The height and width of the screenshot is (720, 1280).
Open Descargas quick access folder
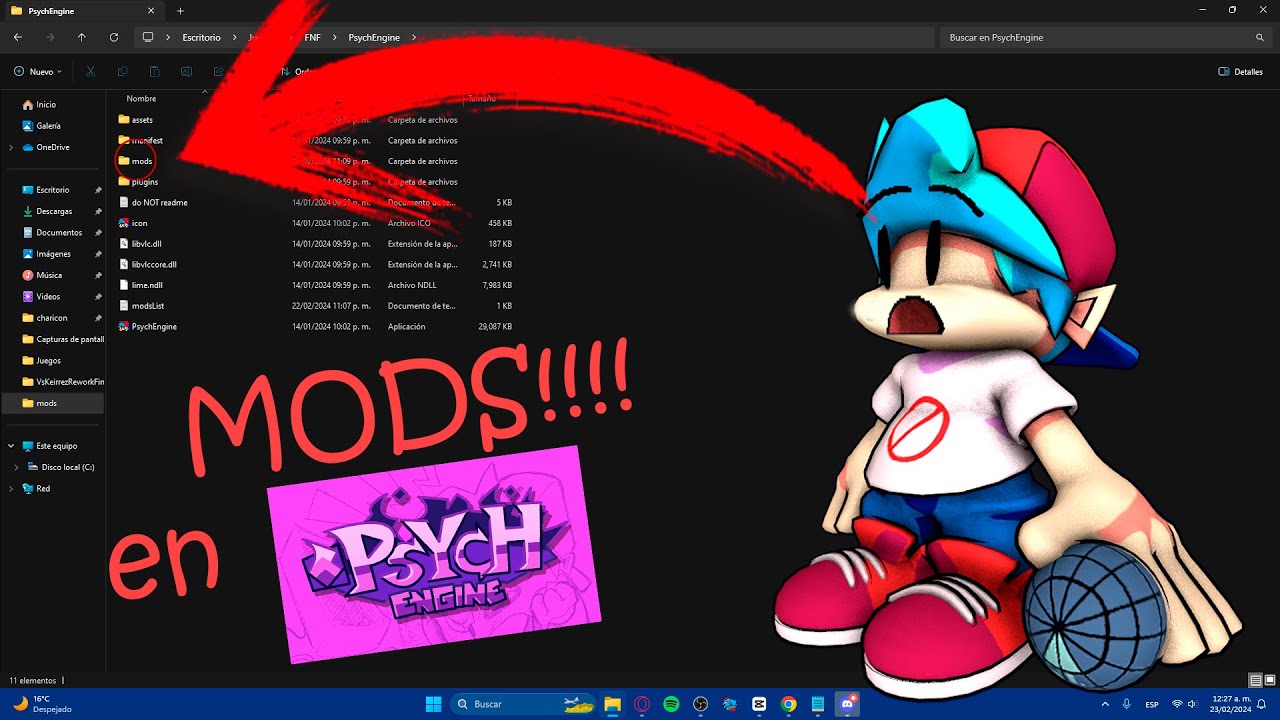point(54,211)
